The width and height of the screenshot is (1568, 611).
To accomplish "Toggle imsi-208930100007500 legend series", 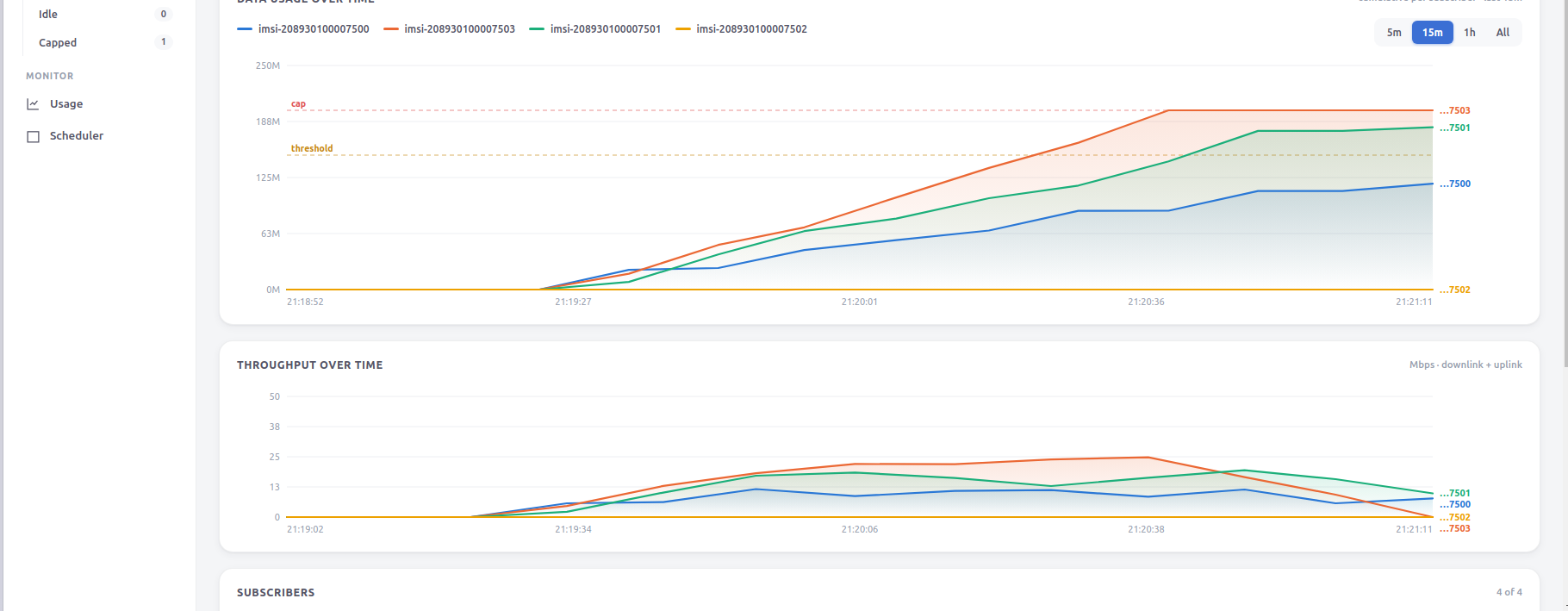I will point(303,29).
